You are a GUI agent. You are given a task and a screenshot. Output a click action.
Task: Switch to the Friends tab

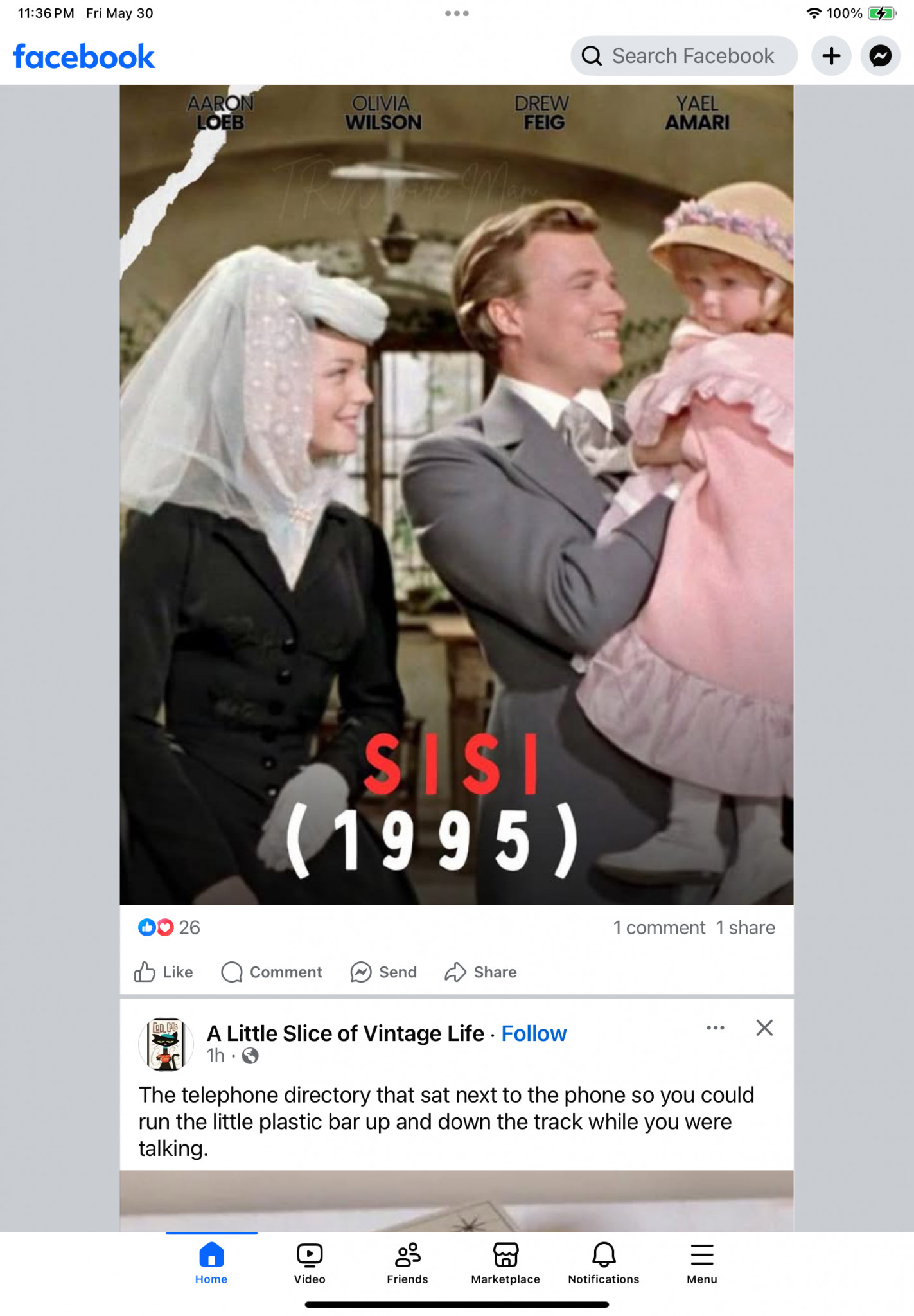tap(407, 1263)
